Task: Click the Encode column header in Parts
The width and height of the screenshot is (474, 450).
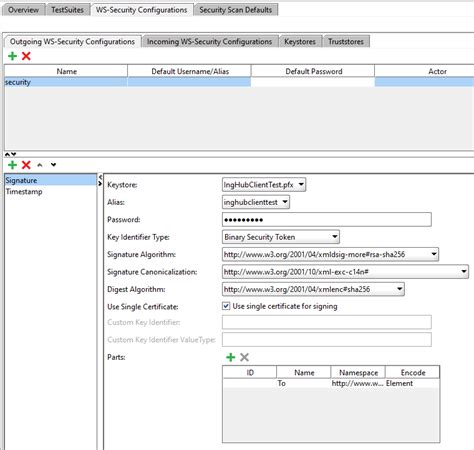Action: tap(413, 372)
